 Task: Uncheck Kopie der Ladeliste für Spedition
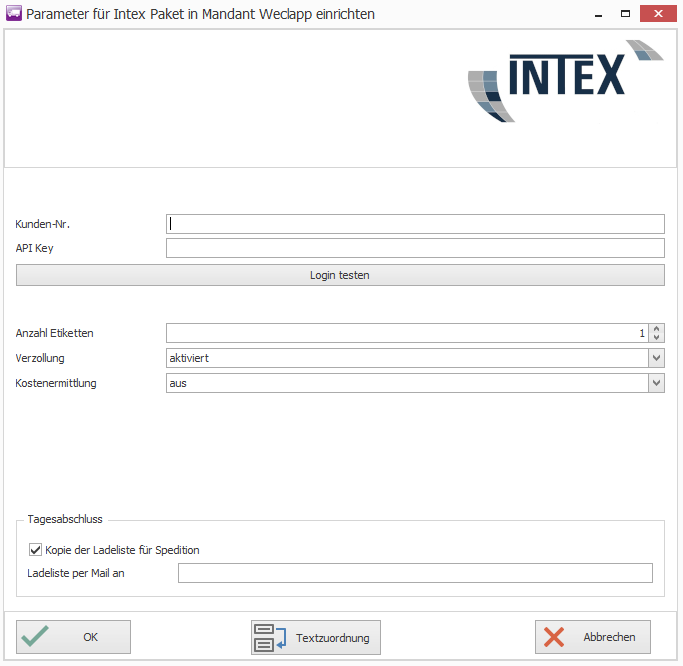(35, 550)
